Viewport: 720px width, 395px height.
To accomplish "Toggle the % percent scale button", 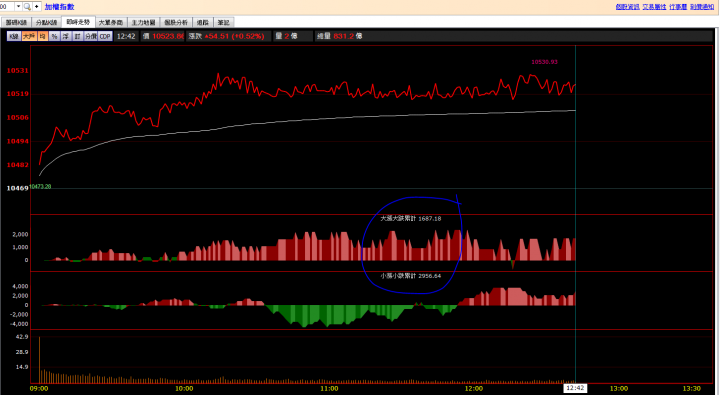I will click(54, 36).
